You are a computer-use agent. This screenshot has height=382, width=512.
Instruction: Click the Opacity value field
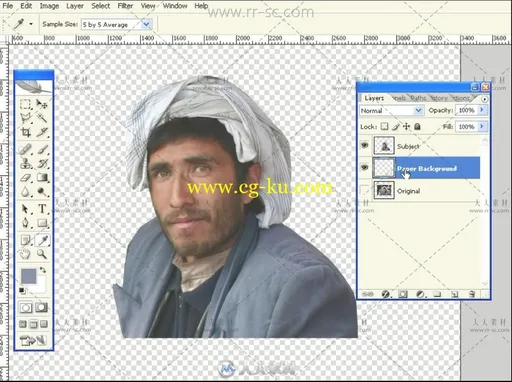click(467, 110)
